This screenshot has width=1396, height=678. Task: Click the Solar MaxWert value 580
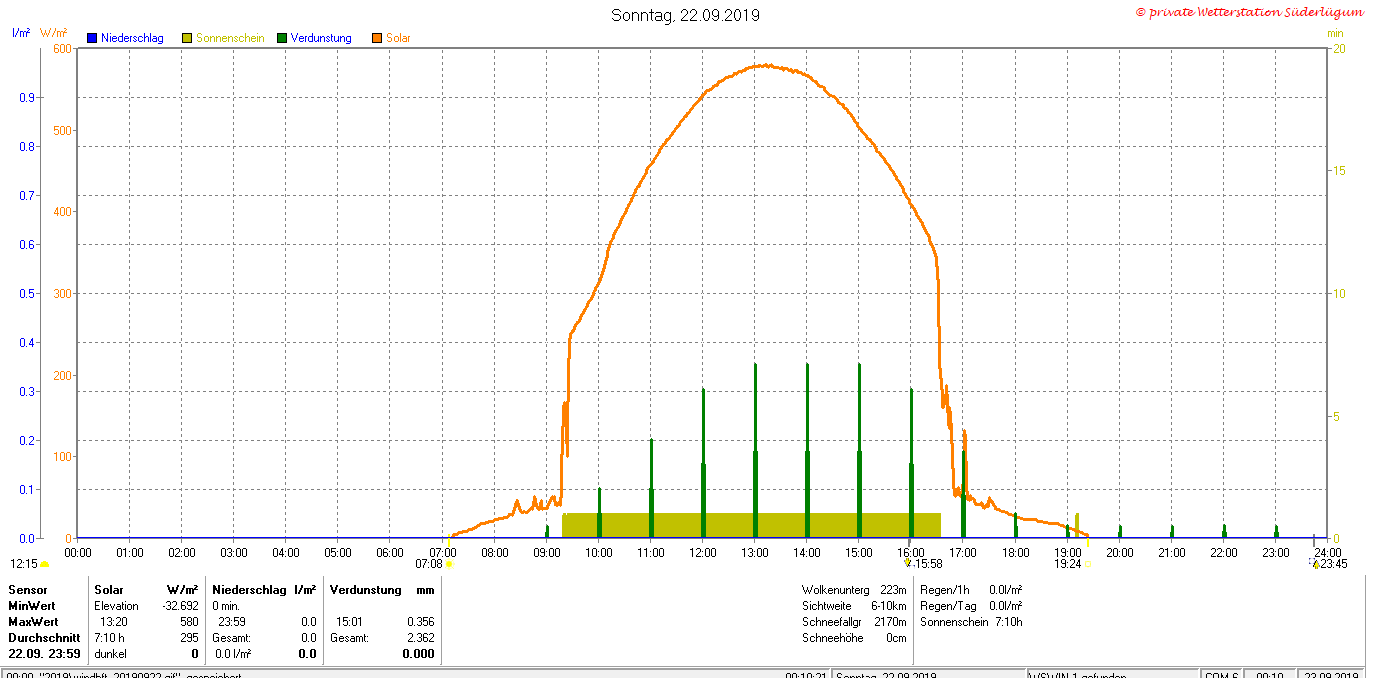click(x=188, y=622)
